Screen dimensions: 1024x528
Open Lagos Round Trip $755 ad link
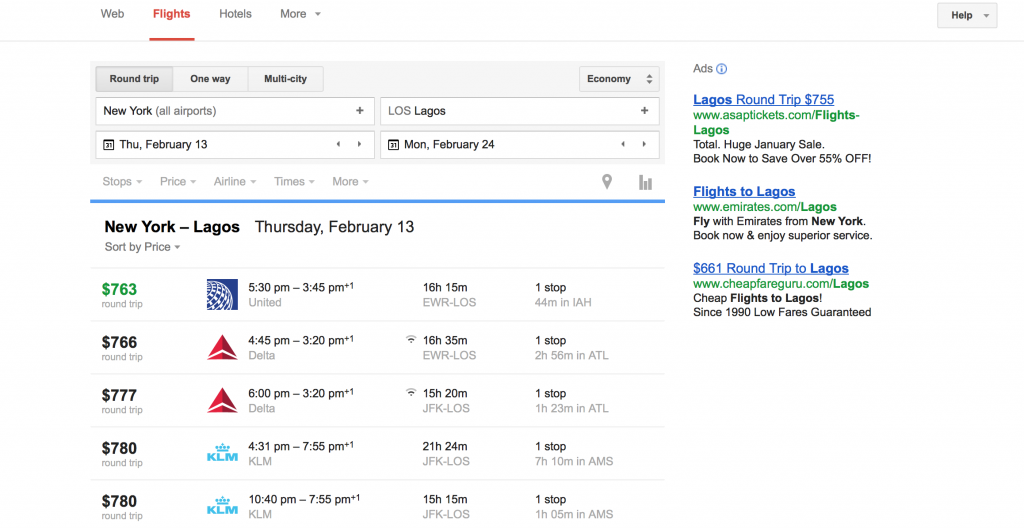(763, 99)
